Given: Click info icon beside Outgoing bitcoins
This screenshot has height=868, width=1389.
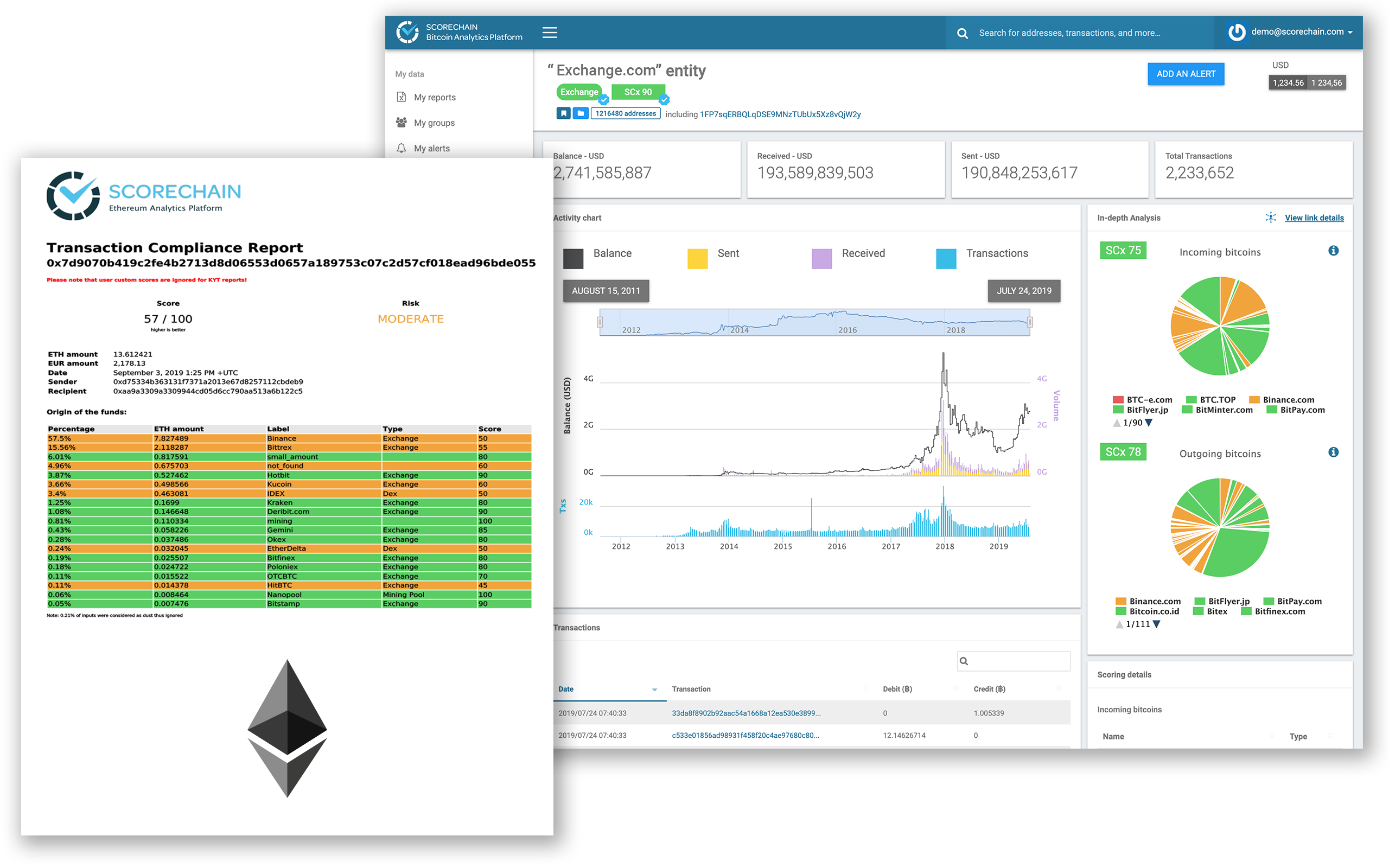Looking at the screenshot, I should (1333, 452).
